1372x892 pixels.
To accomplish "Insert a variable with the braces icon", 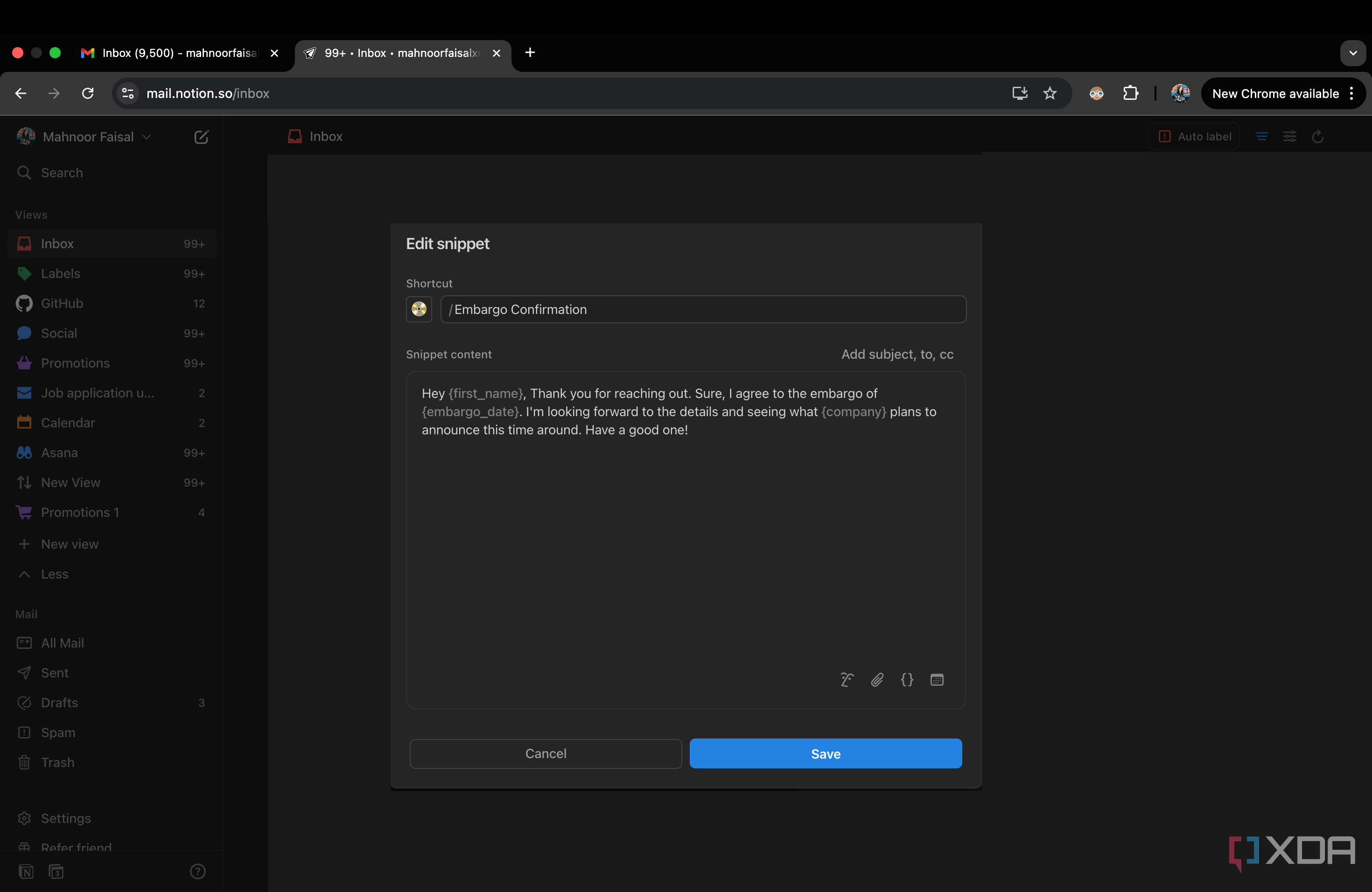I will click(907, 680).
